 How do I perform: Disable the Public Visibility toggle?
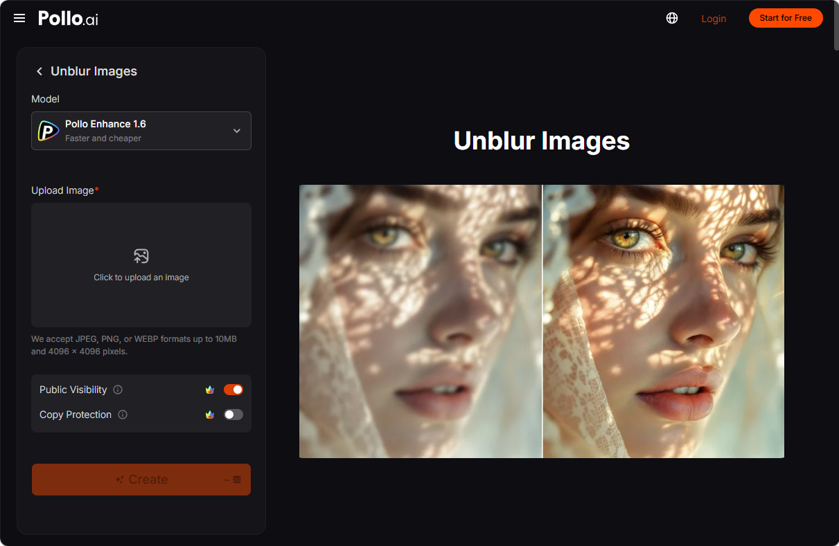[233, 390]
